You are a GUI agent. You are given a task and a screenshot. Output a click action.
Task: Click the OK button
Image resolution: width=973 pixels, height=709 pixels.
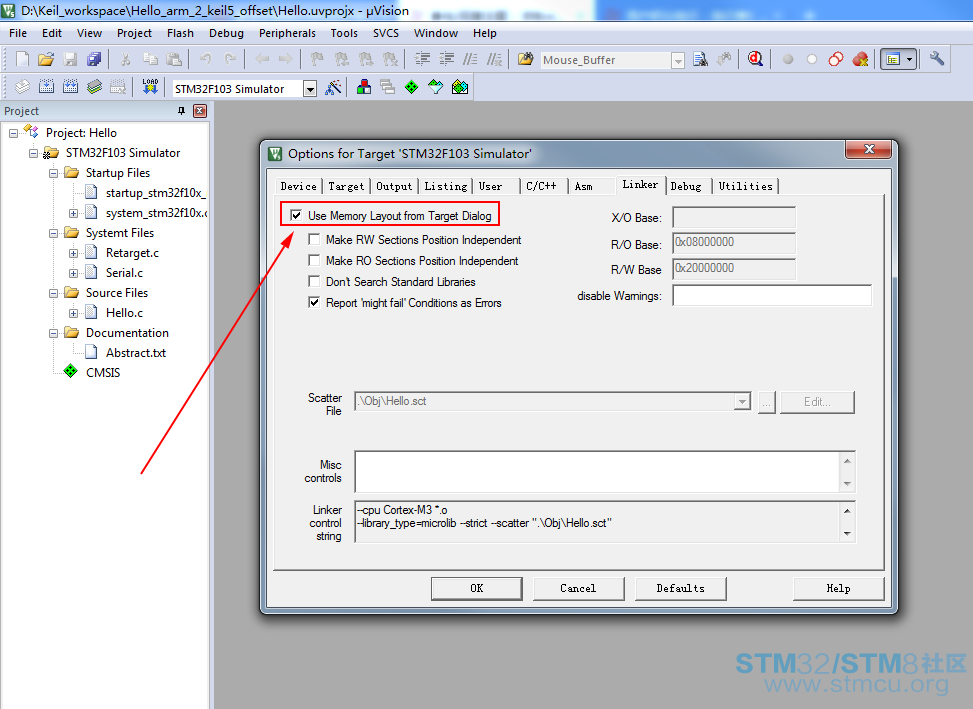(477, 588)
